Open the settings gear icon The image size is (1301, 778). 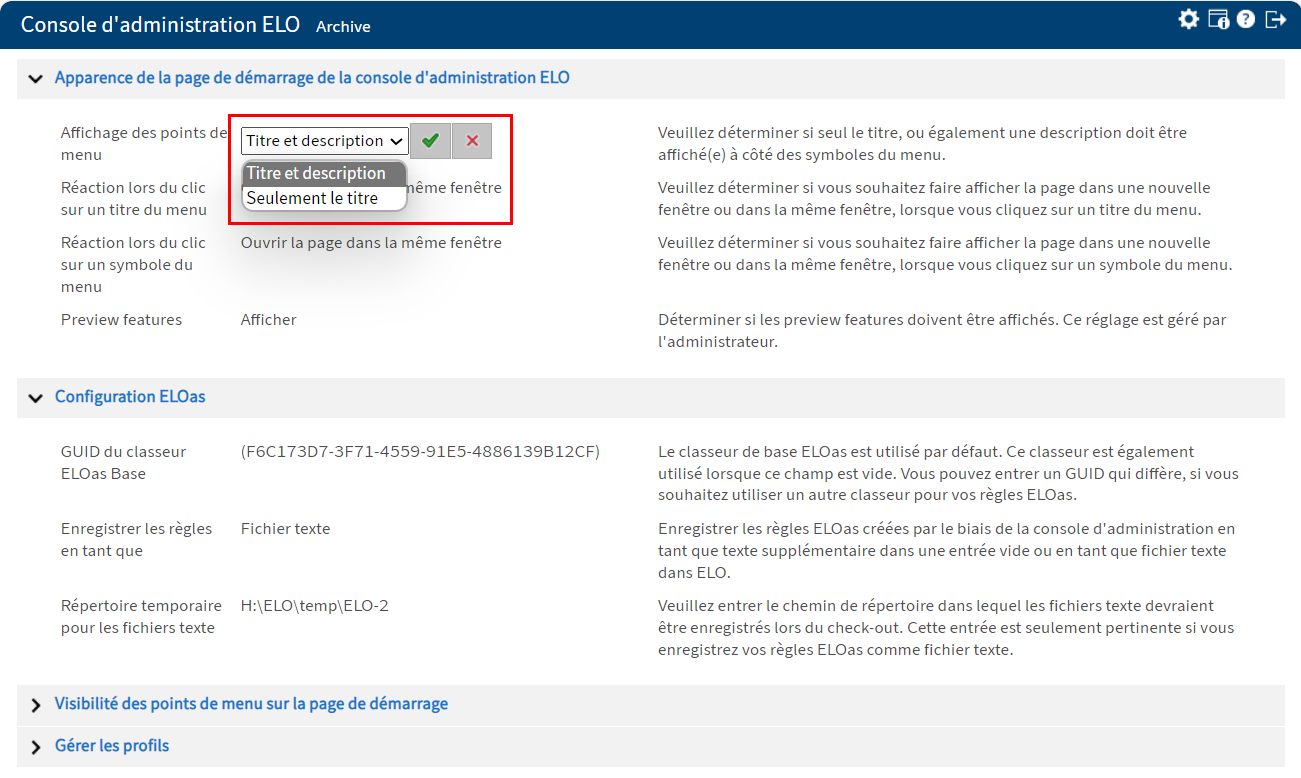(1188, 19)
